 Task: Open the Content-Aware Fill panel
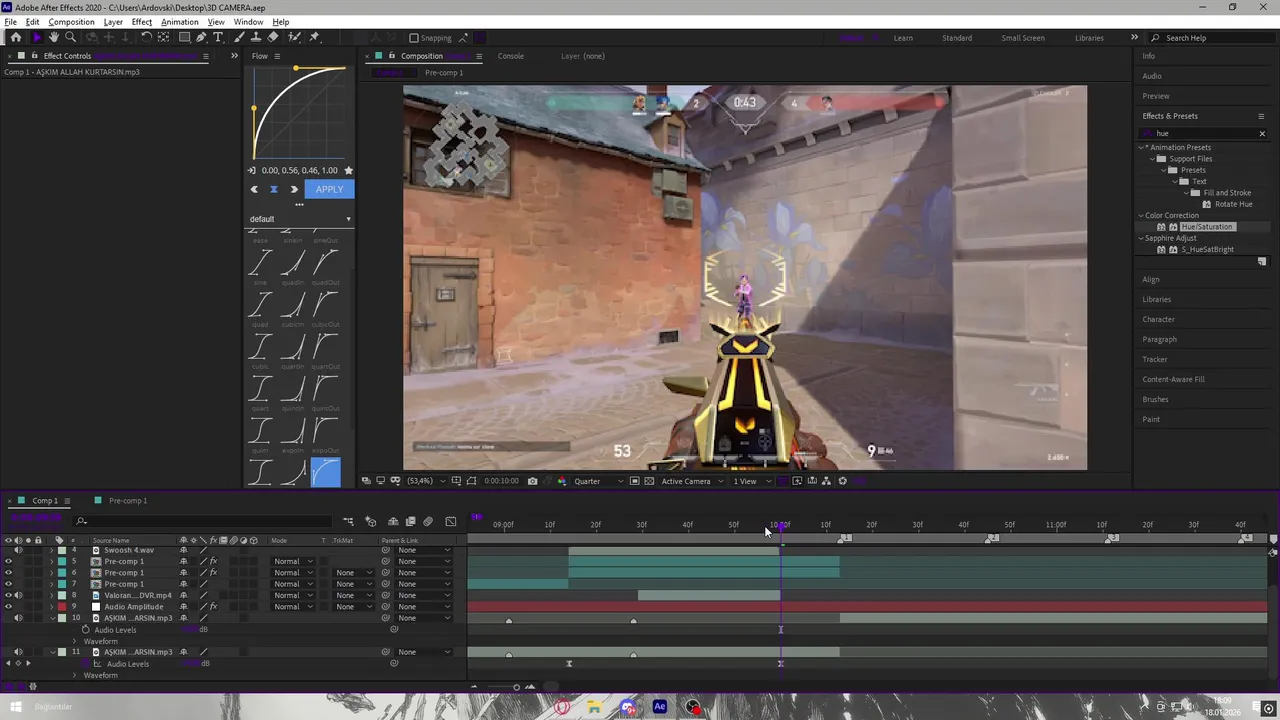pyautogui.click(x=1173, y=379)
